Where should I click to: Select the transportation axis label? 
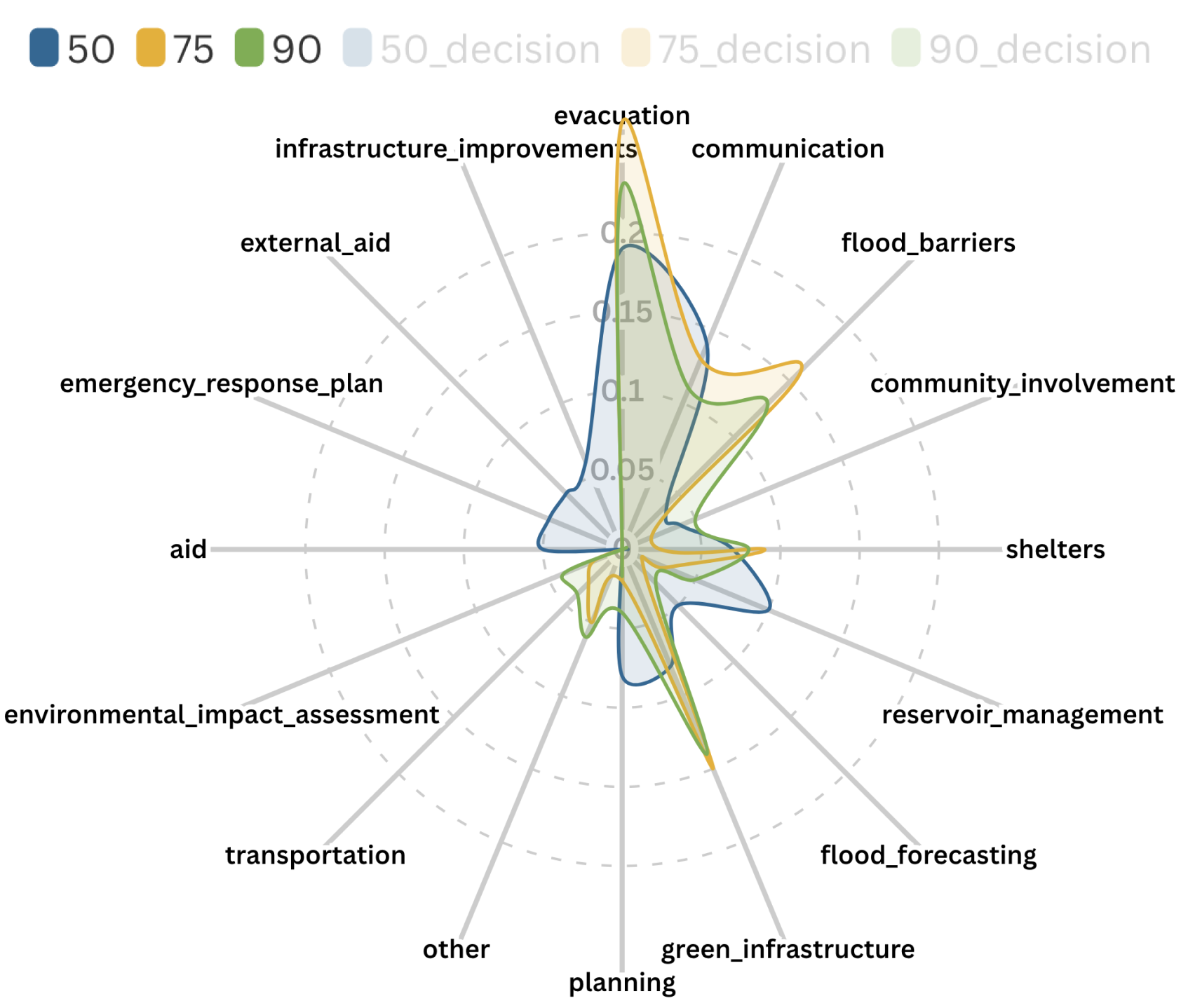coord(315,855)
